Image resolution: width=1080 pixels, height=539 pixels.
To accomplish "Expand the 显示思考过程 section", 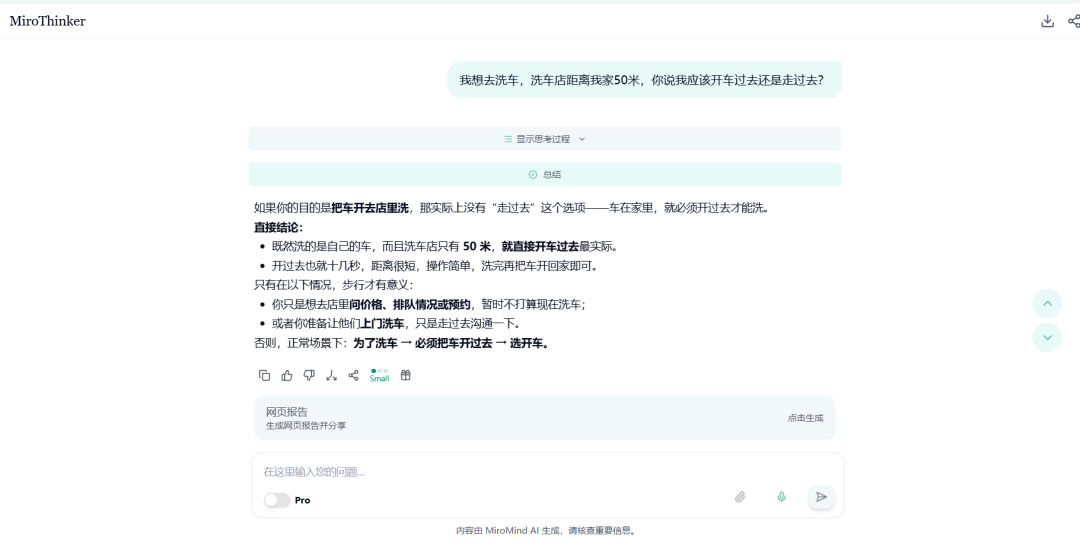I will coord(545,139).
